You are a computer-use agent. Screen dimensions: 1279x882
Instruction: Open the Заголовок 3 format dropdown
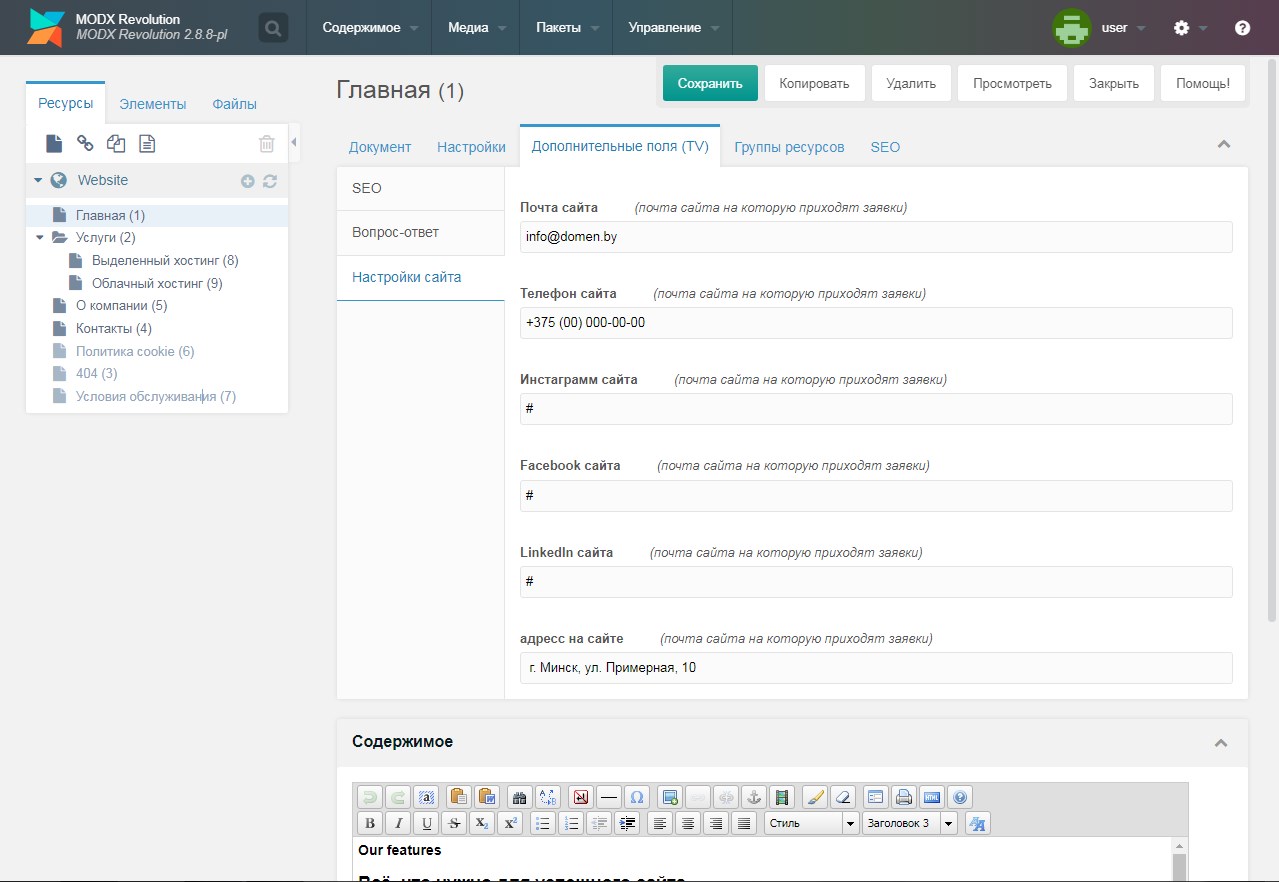click(948, 823)
